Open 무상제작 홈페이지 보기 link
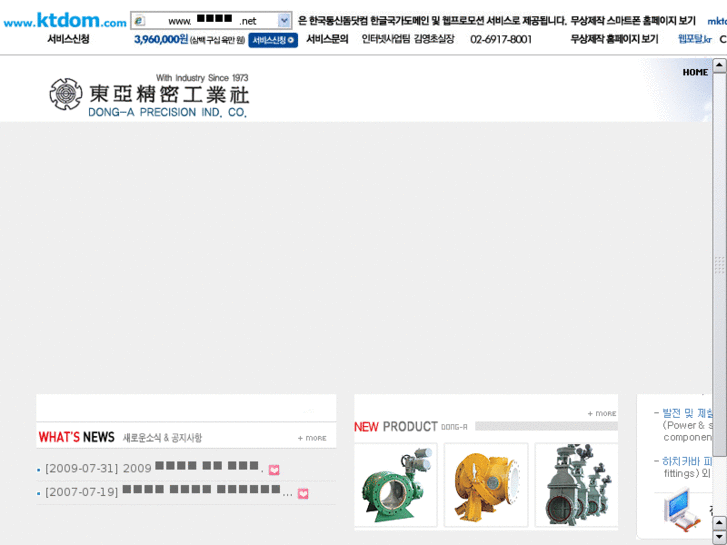727x545 pixels. (x=614, y=39)
